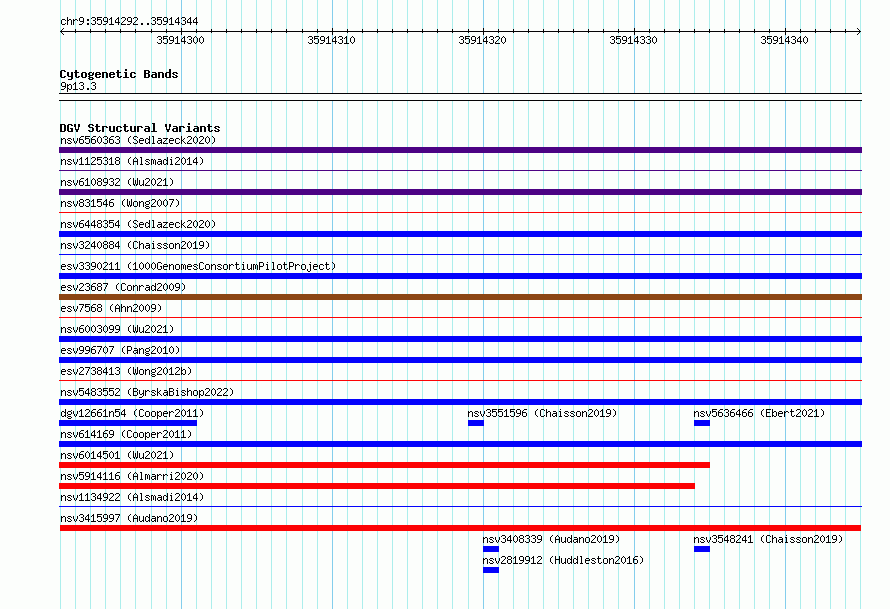Click nsv2819912 (Huddleston2016) label

tap(563, 560)
